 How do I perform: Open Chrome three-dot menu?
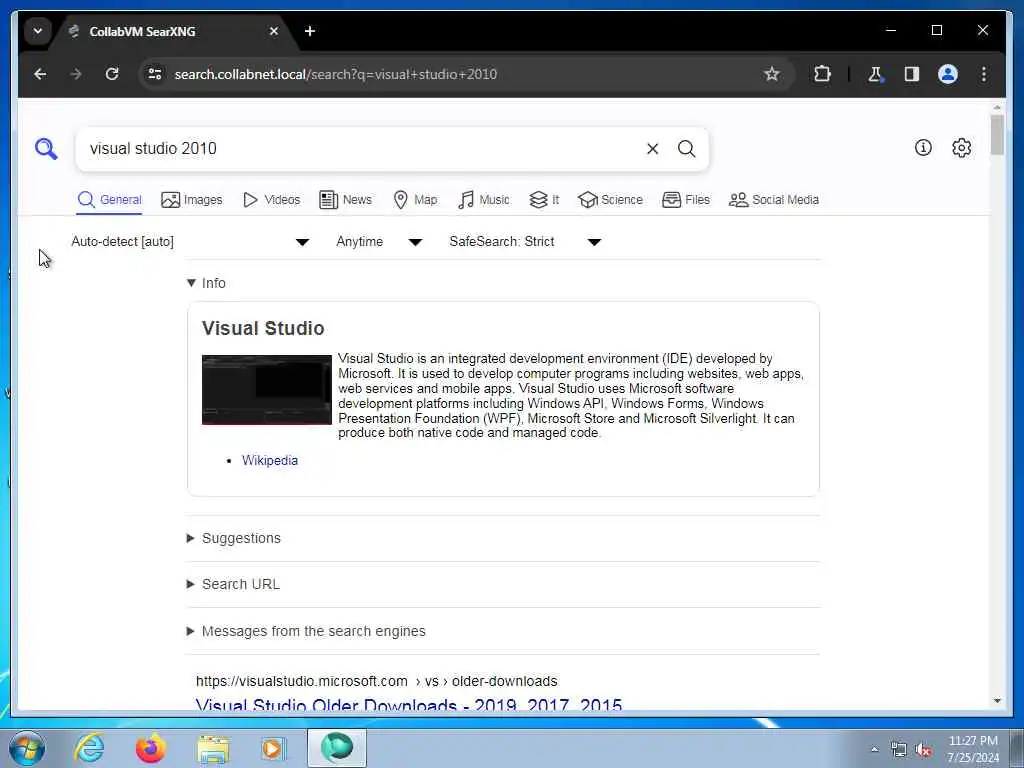(984, 74)
